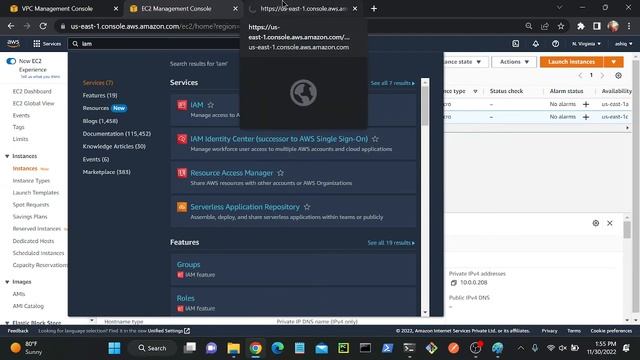
Task: Open File Explorer from the taskbar
Action: [233, 348]
